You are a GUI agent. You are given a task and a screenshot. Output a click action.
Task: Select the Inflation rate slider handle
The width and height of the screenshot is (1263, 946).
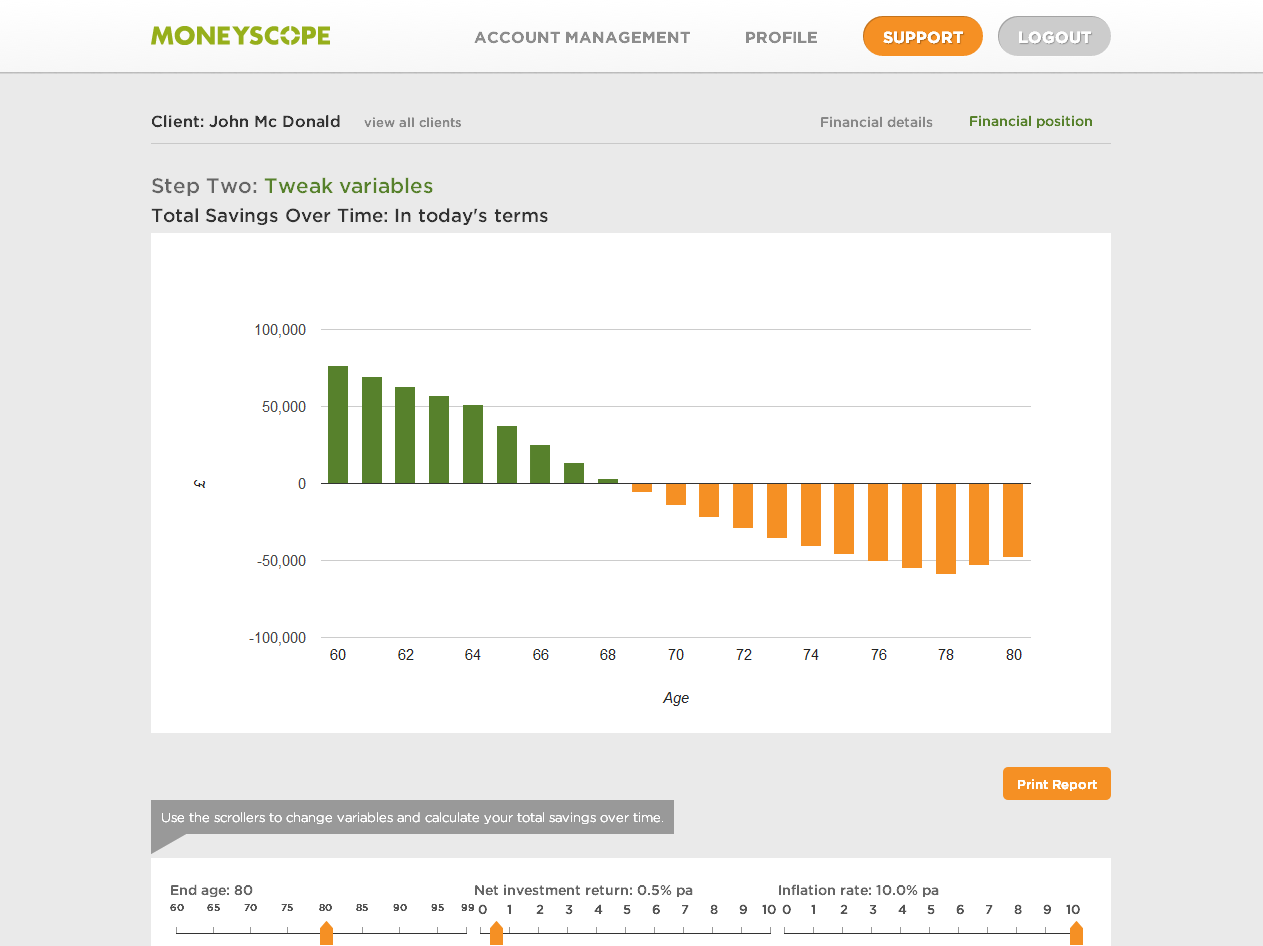pos(1076,934)
